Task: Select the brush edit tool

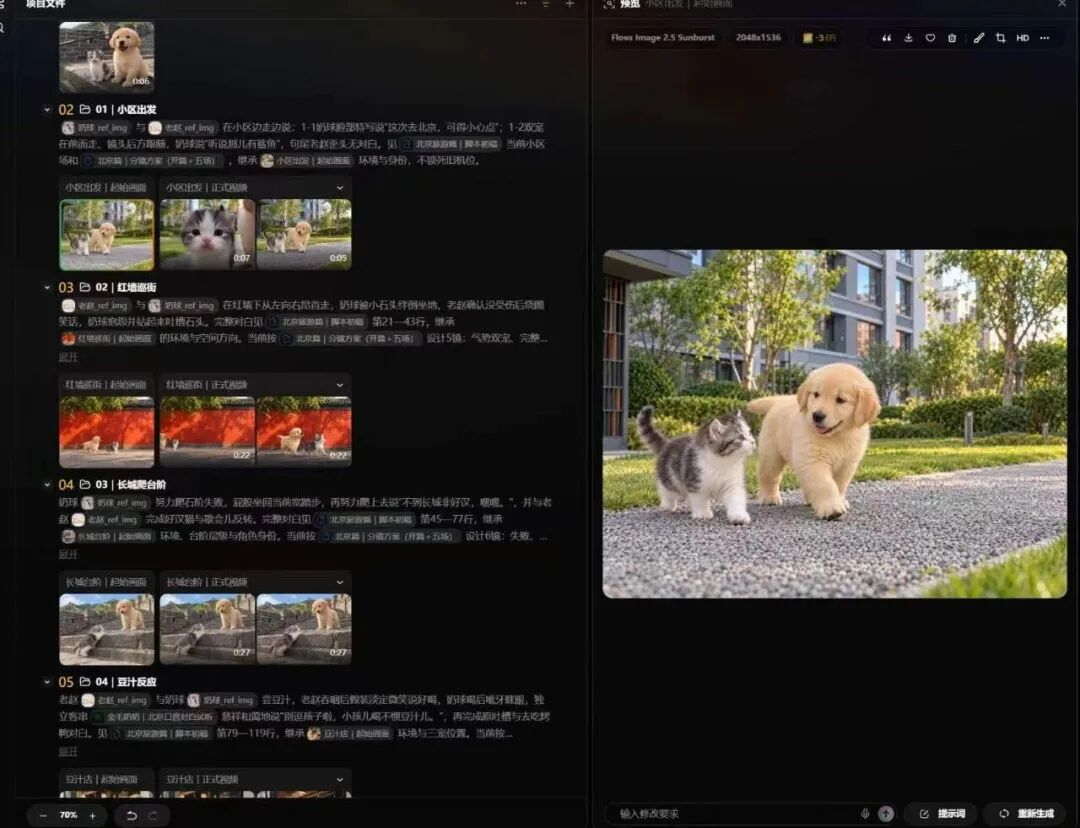Action: tap(979, 38)
